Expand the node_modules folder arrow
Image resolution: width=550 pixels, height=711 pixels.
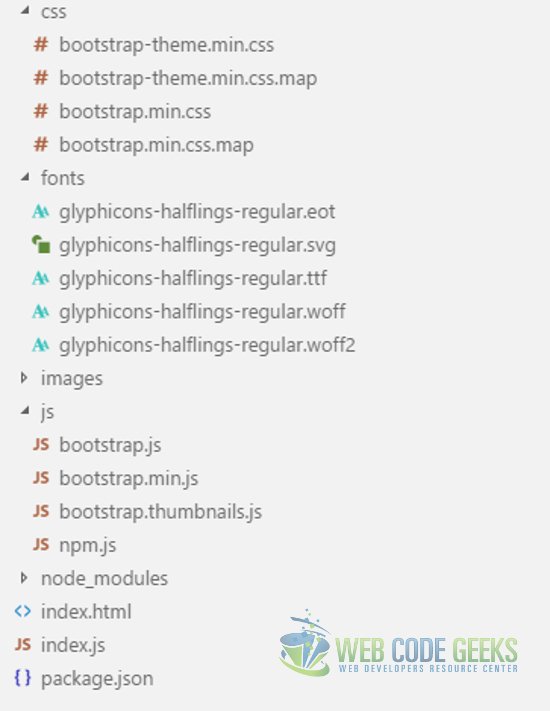point(24,578)
